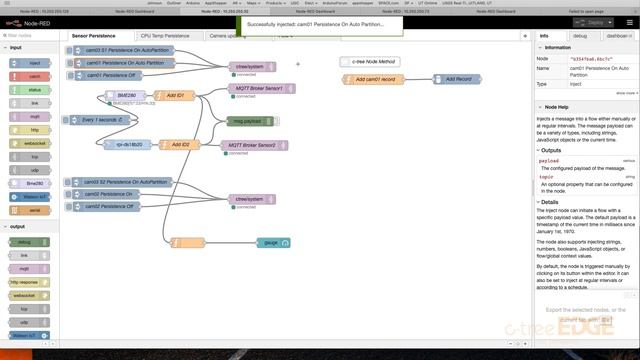The height and width of the screenshot is (360, 640).
Task: Trigger inject button of cam01 Persistence On Auto Partition
Action: click(x=70, y=63)
